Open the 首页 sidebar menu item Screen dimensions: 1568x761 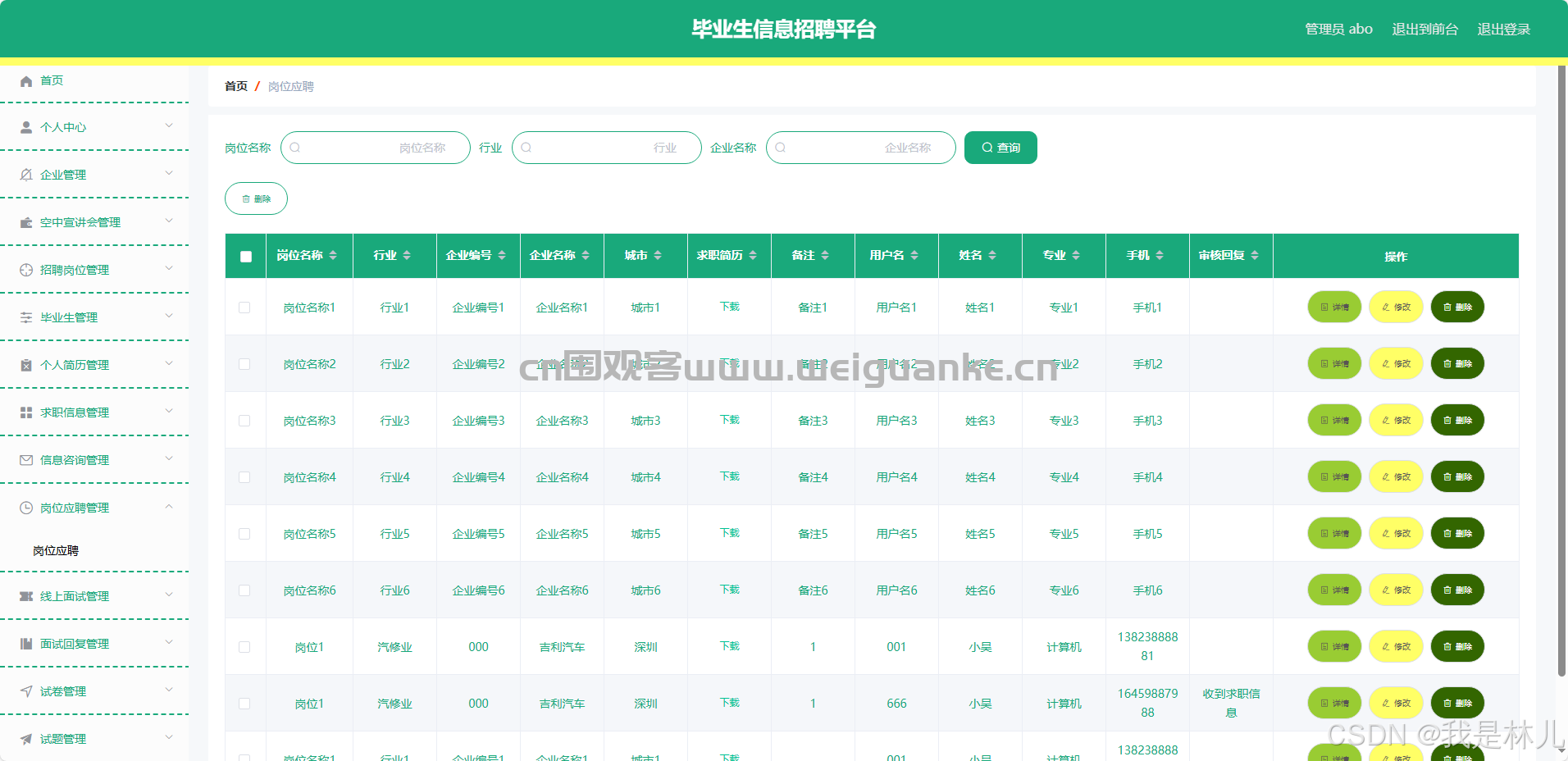tap(94, 80)
